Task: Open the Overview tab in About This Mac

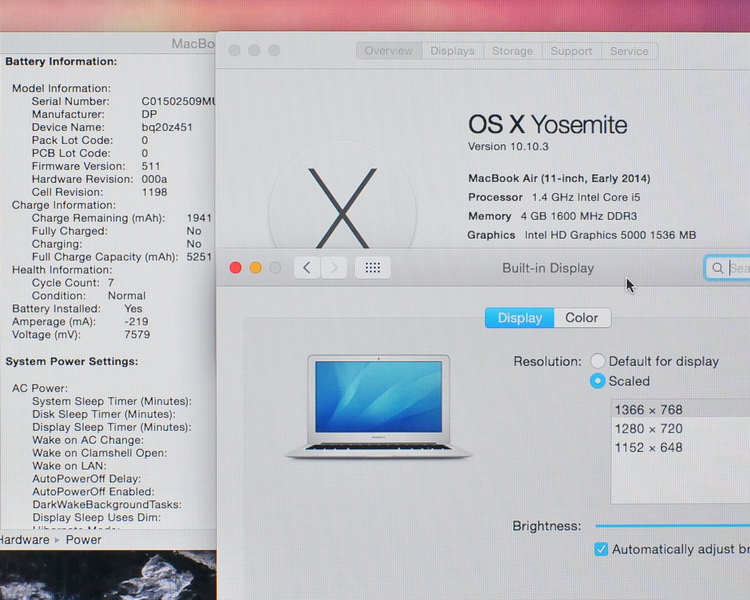Action: point(388,51)
